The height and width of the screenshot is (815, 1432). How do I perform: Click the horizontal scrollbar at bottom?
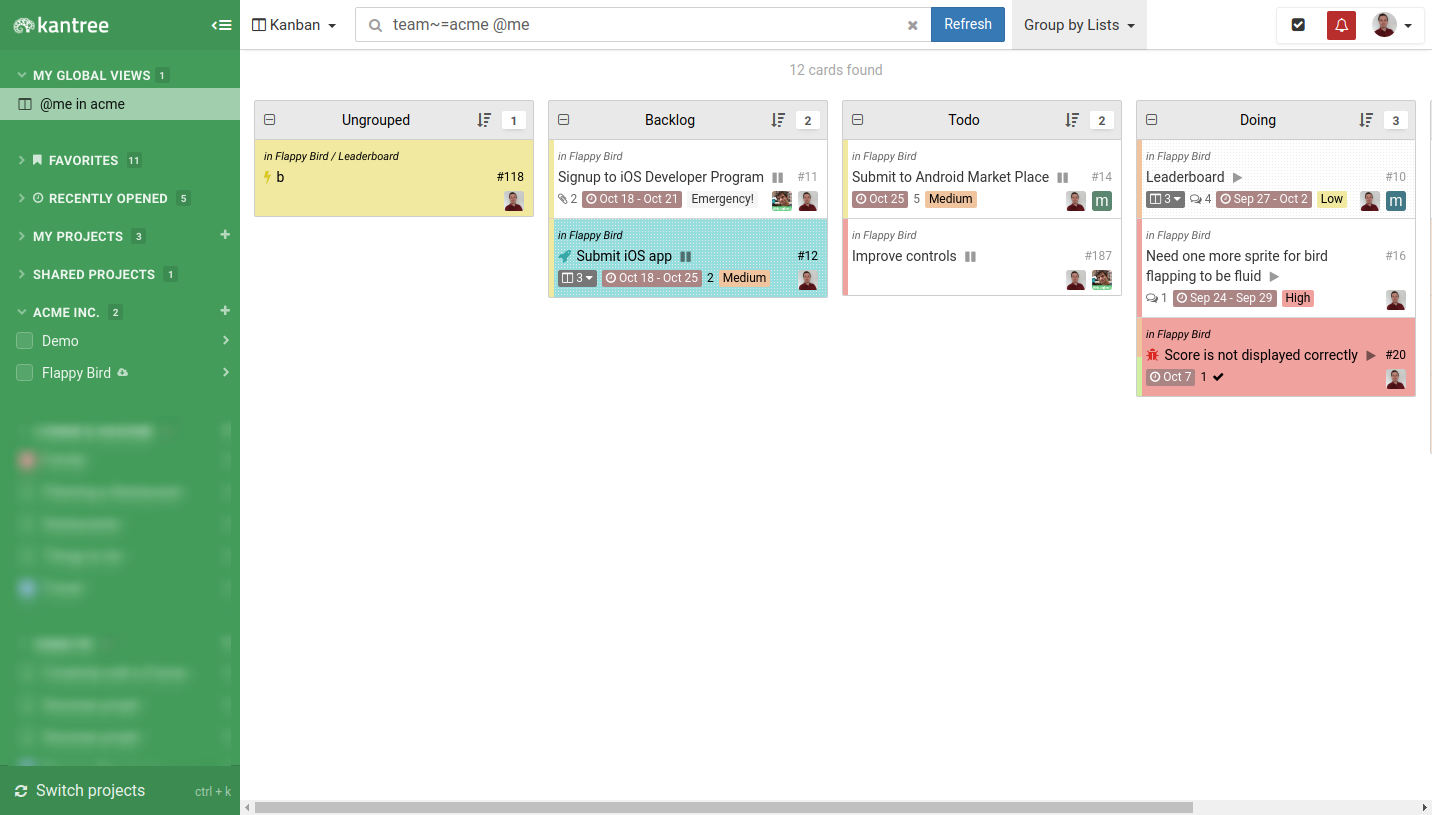point(724,807)
